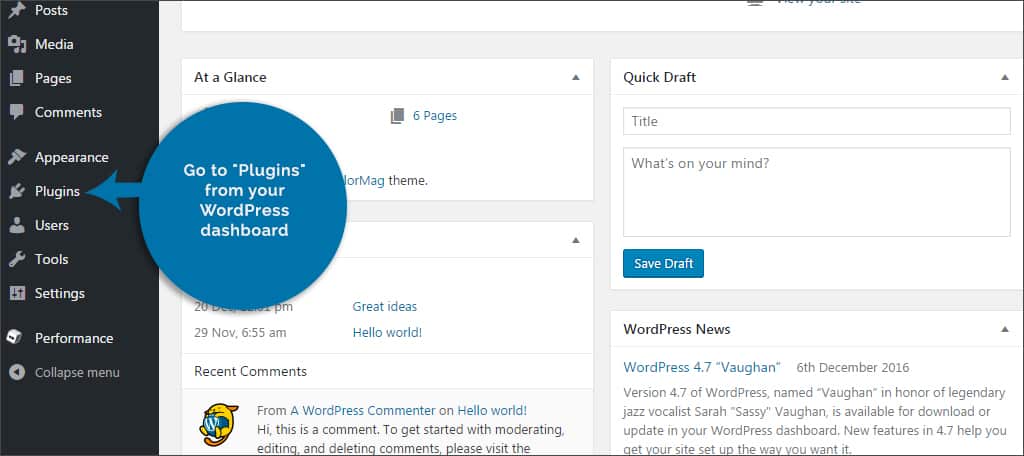Collapse the At a Glance panel
1024x456 pixels.
point(575,77)
